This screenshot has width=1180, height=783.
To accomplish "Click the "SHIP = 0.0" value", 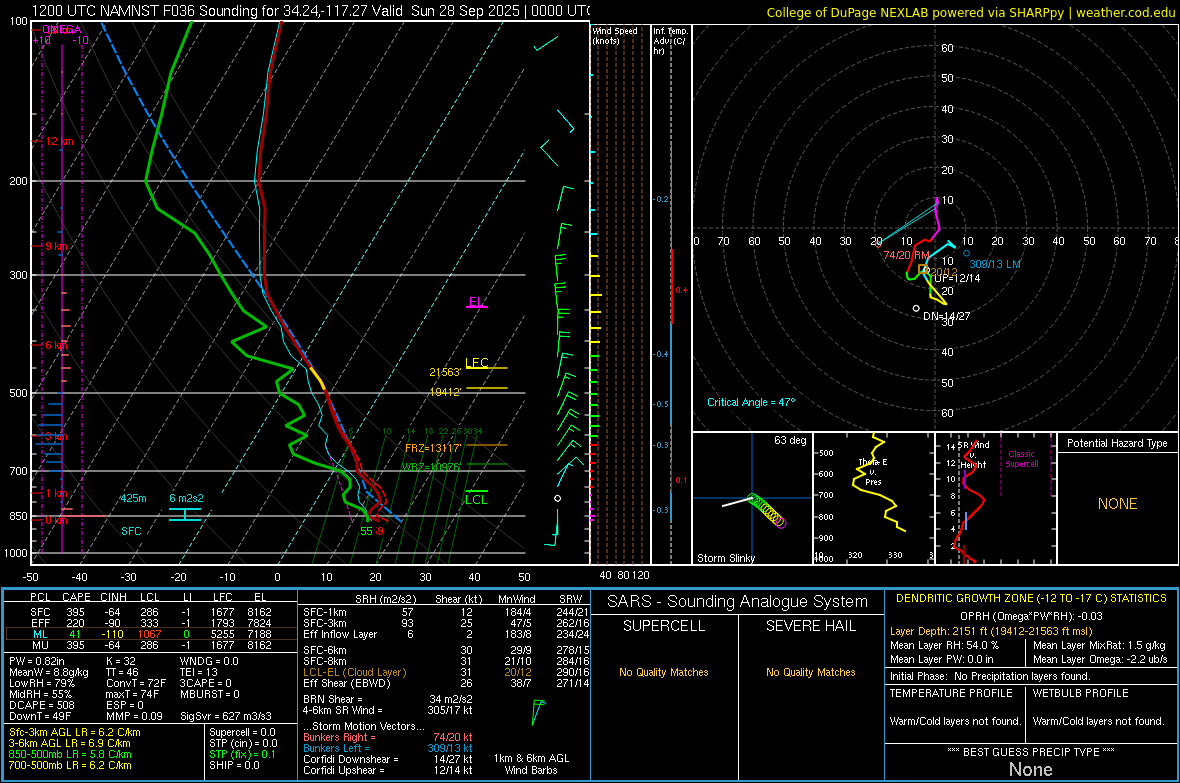I will tap(234, 765).
